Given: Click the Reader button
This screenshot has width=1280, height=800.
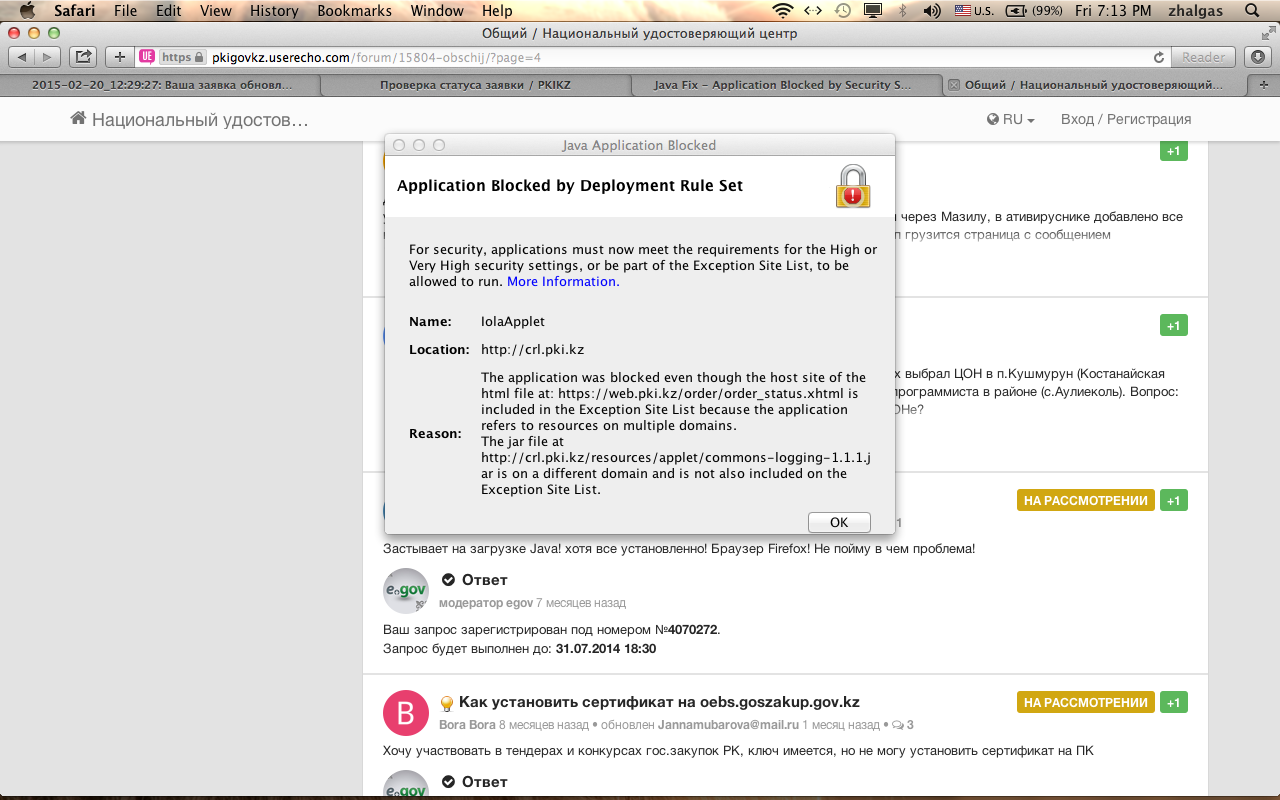Looking at the screenshot, I should coord(1203,57).
